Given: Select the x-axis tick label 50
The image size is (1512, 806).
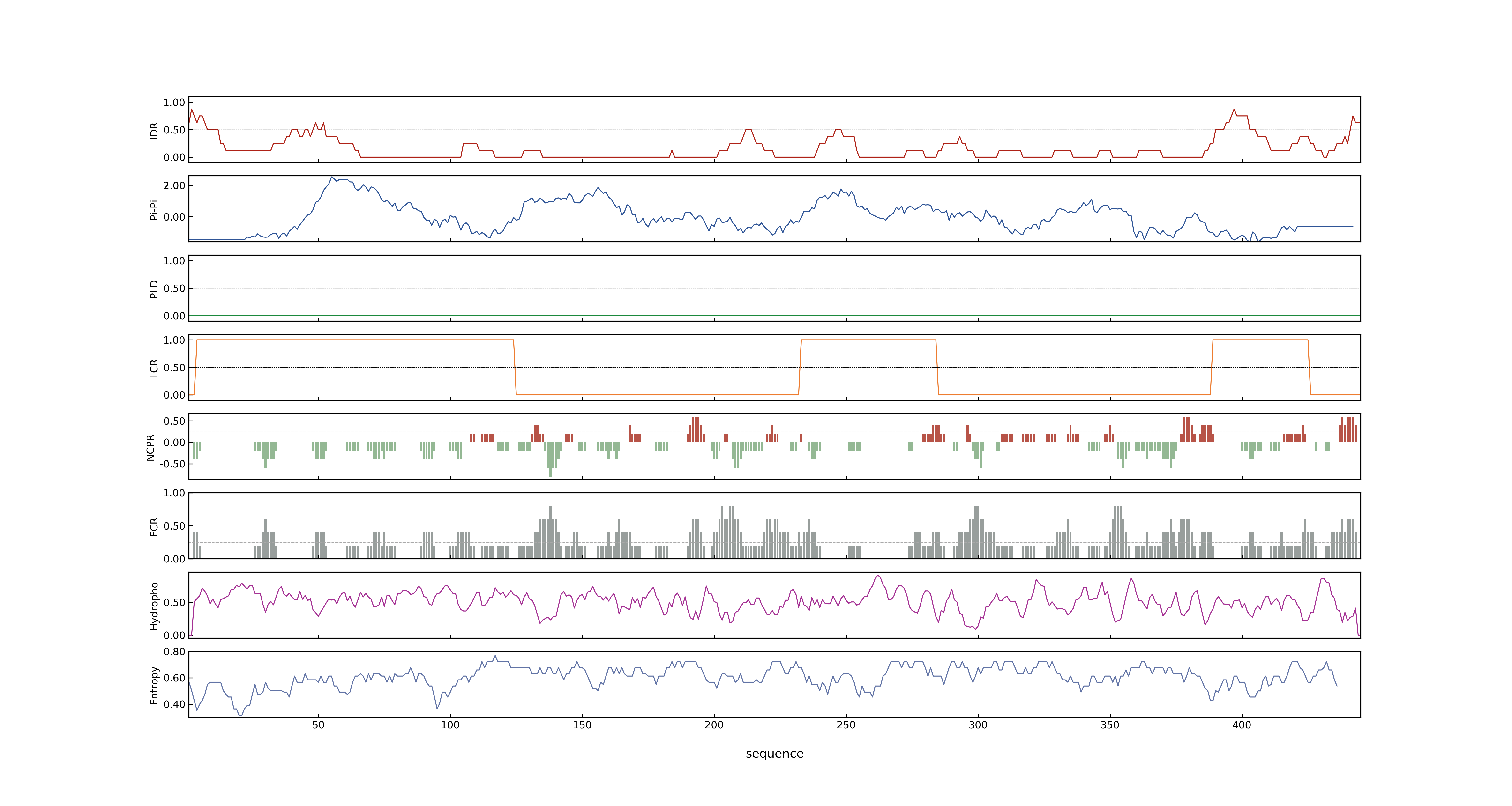Looking at the screenshot, I should pyautogui.click(x=318, y=725).
